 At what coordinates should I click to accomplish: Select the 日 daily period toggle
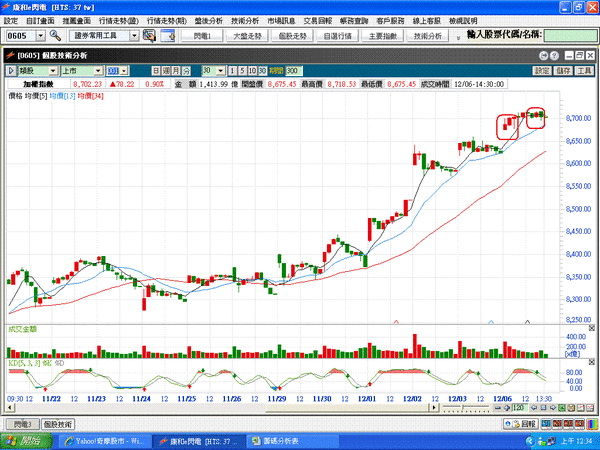156,71
